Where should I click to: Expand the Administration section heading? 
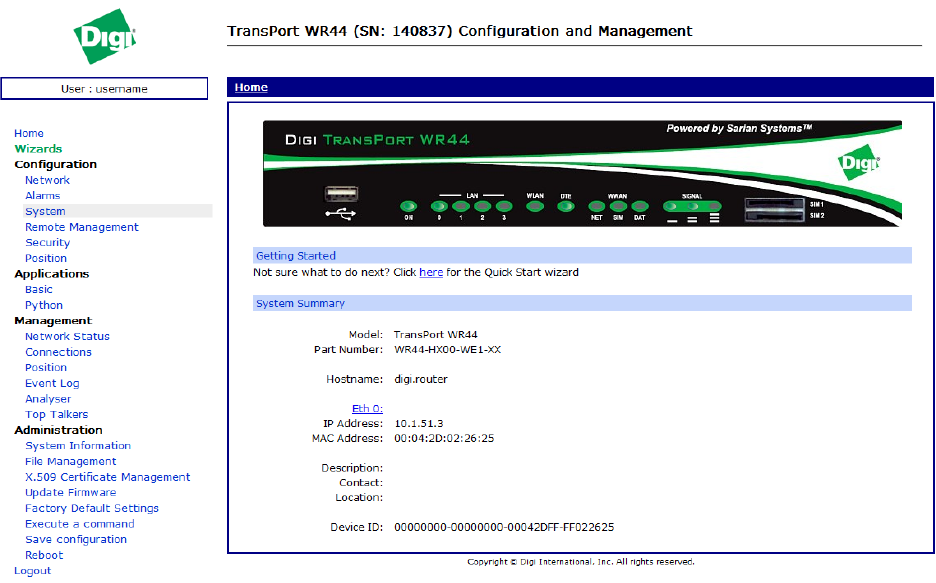coord(58,430)
